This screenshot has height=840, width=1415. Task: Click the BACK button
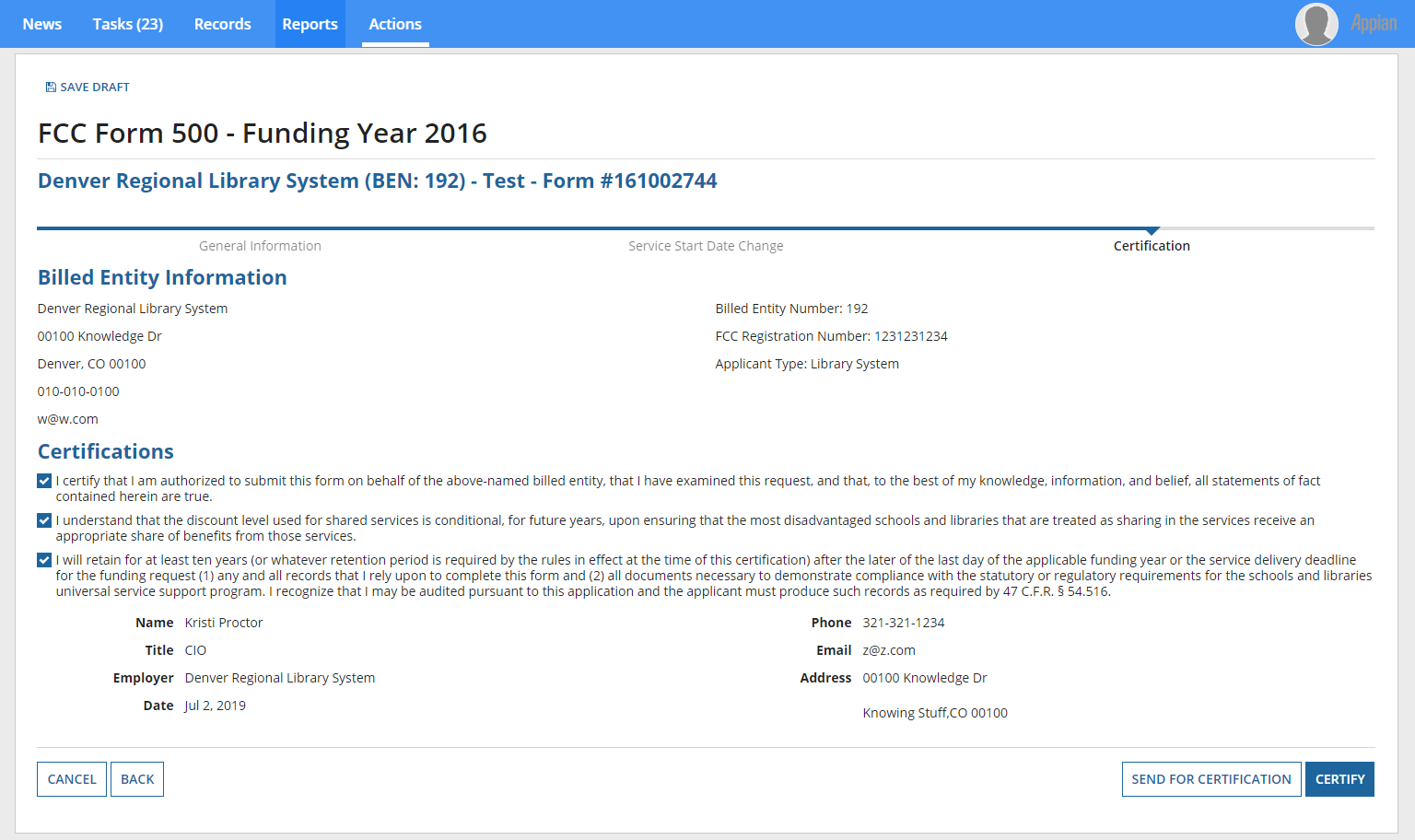[137, 779]
